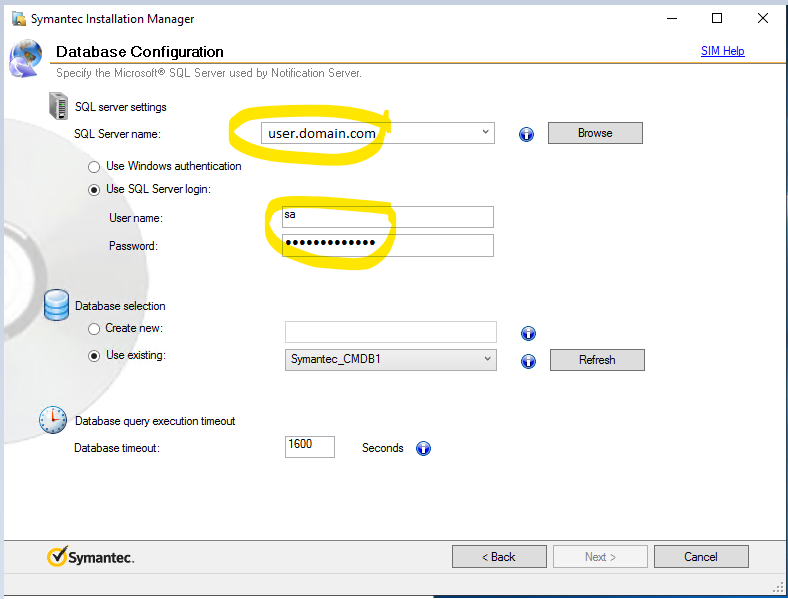
Task: Refresh the existing database list
Action: (597, 360)
